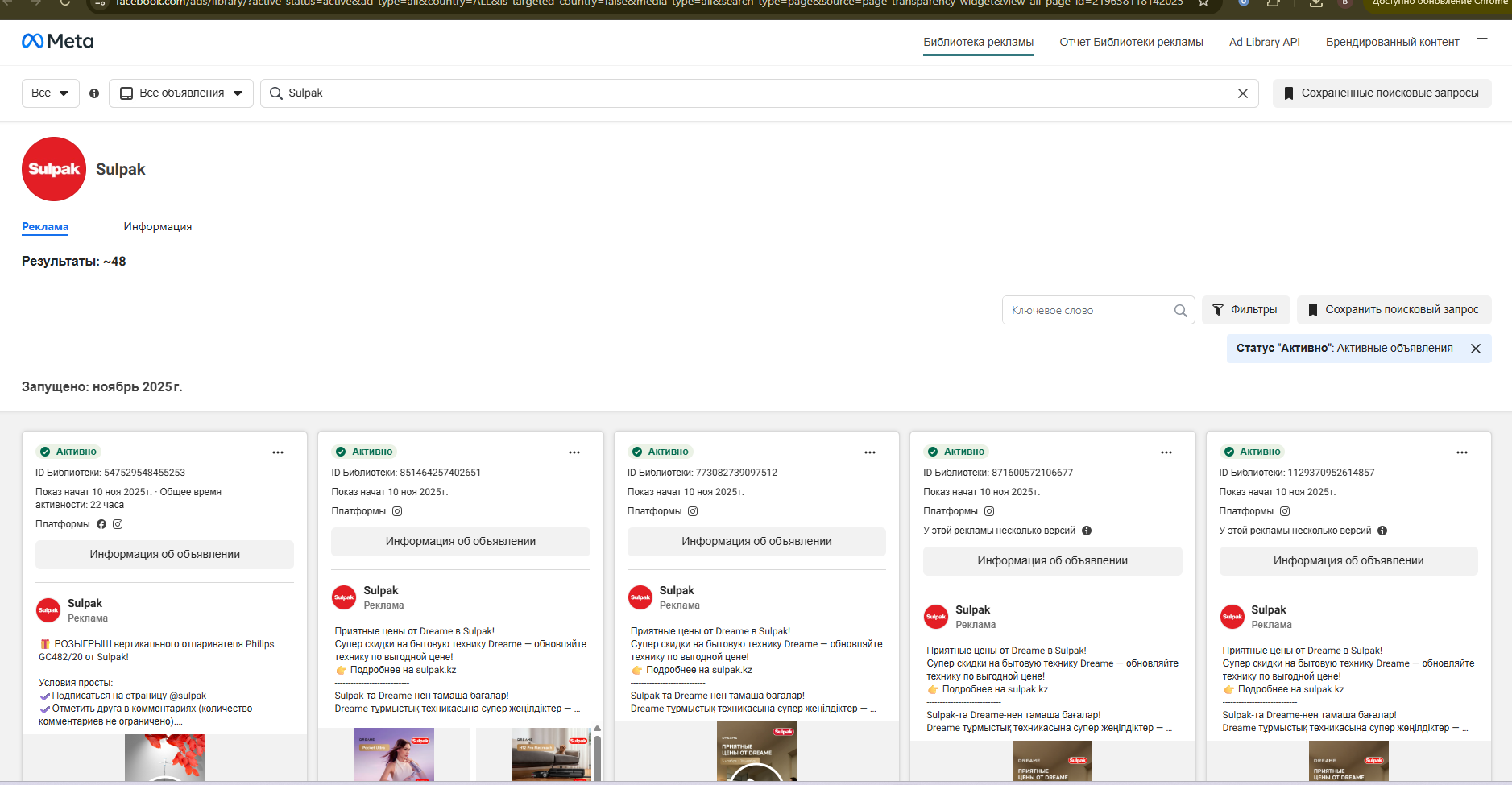Expand the "Все" country dropdown
Screen dimensions: 1512x785
pyautogui.click(x=51, y=93)
